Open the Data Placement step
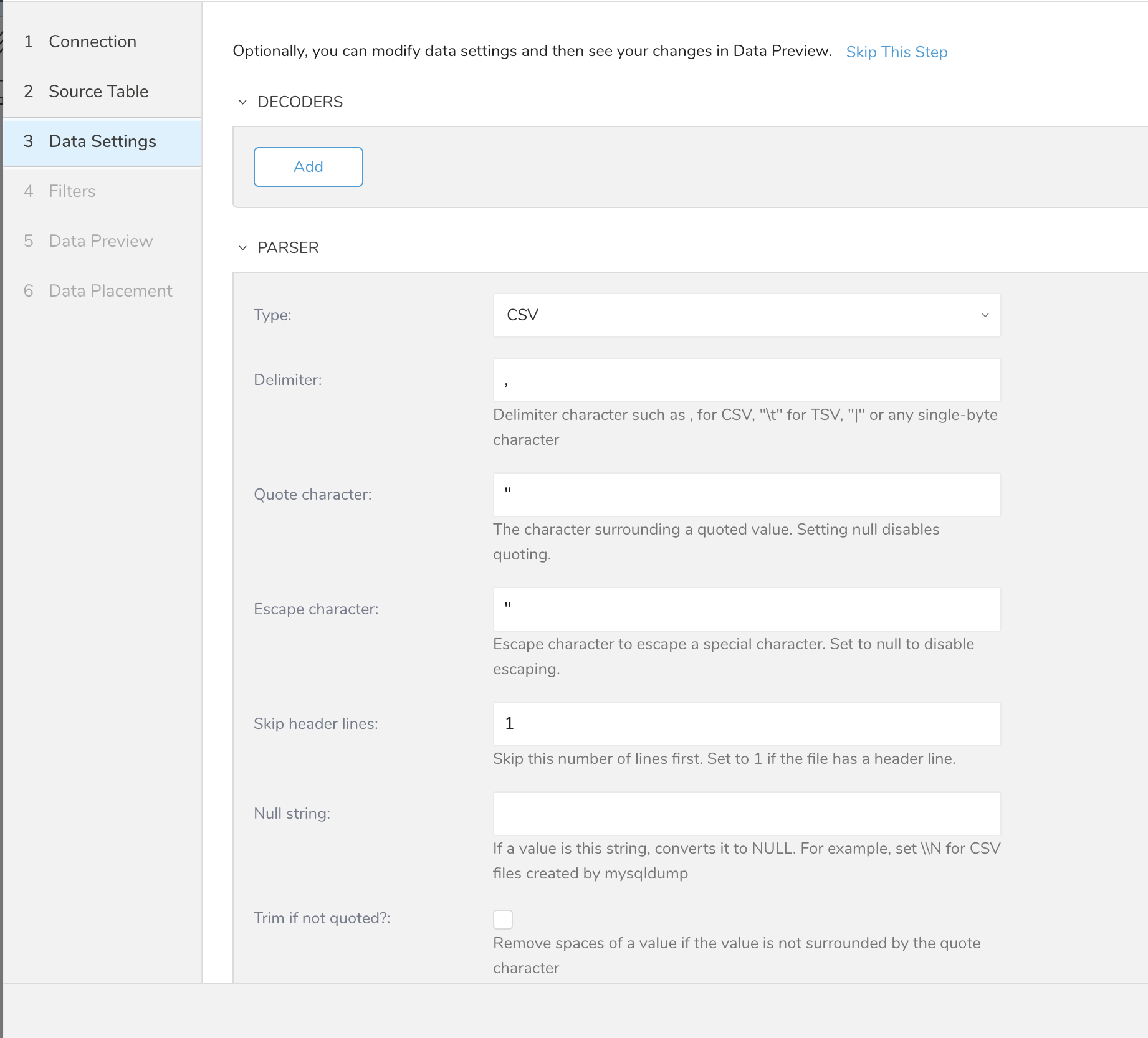 [110, 291]
